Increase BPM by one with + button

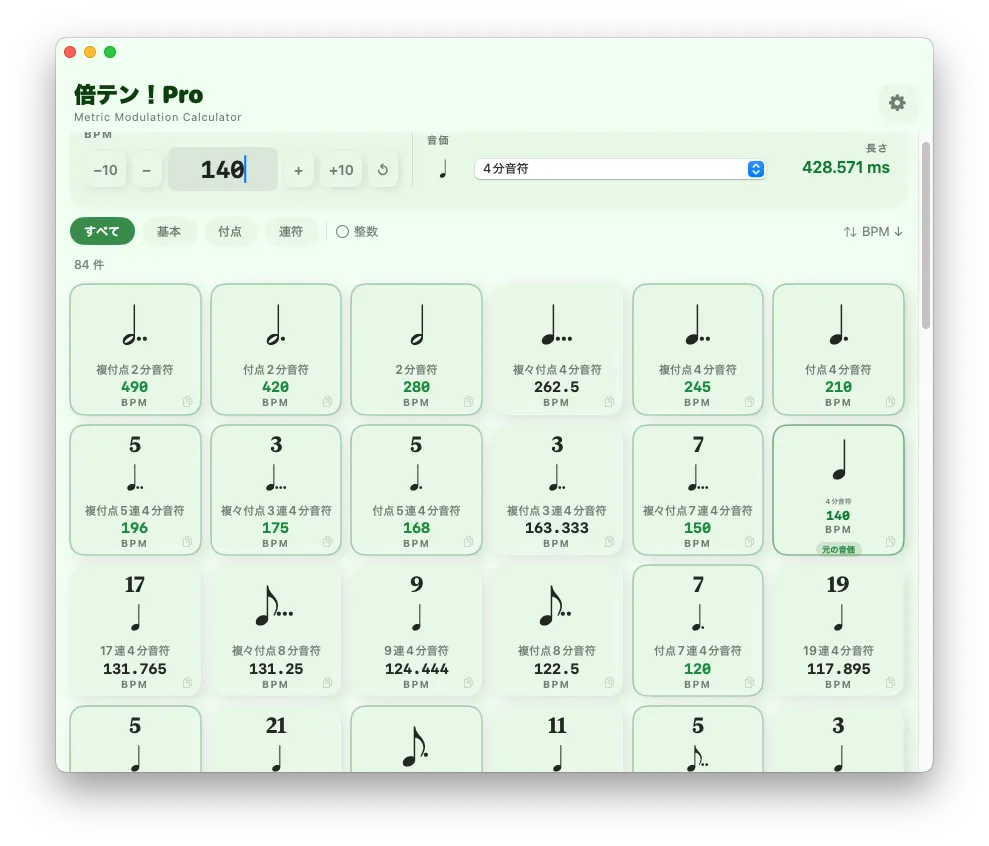click(298, 170)
